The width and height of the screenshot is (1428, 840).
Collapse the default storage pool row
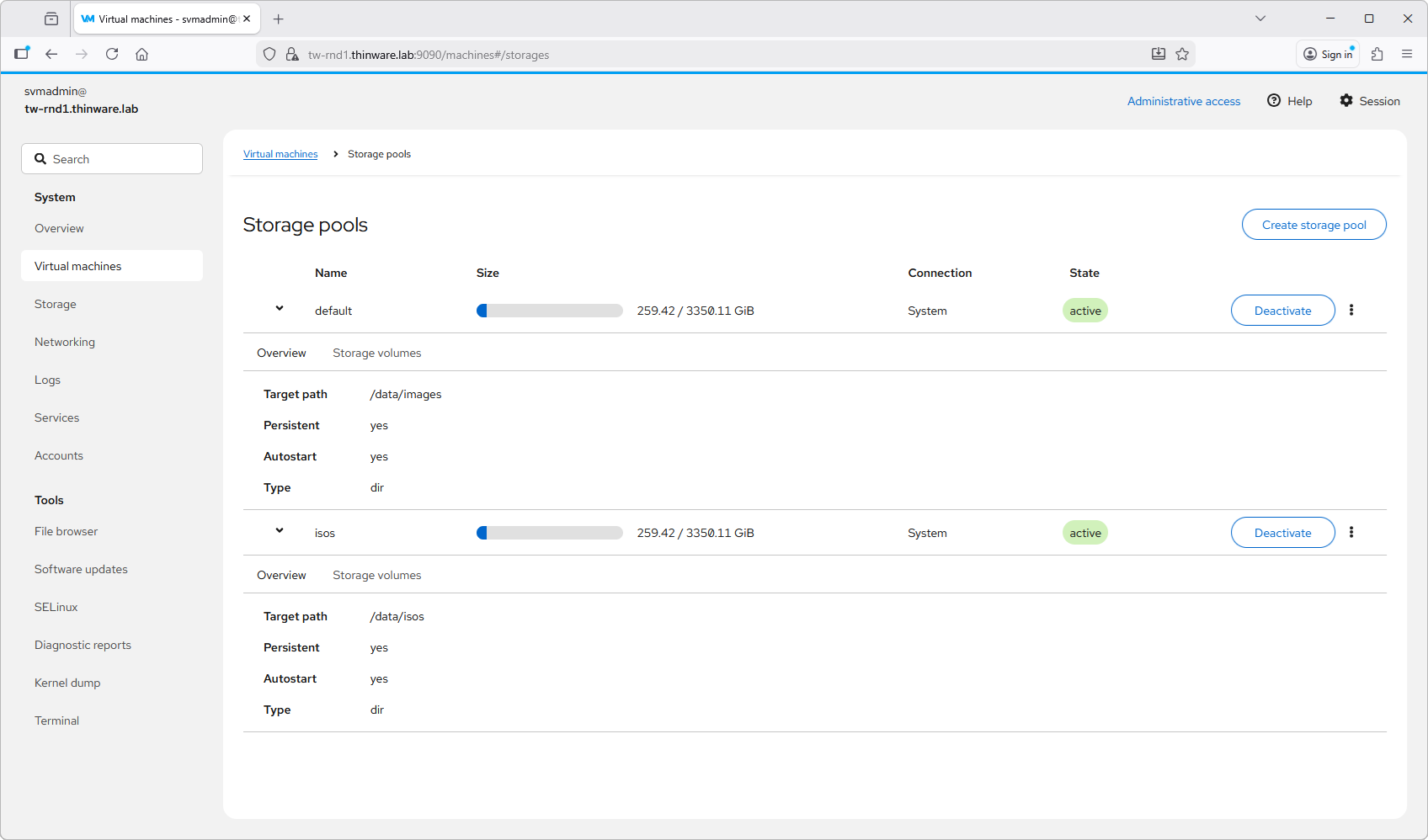[x=280, y=309]
